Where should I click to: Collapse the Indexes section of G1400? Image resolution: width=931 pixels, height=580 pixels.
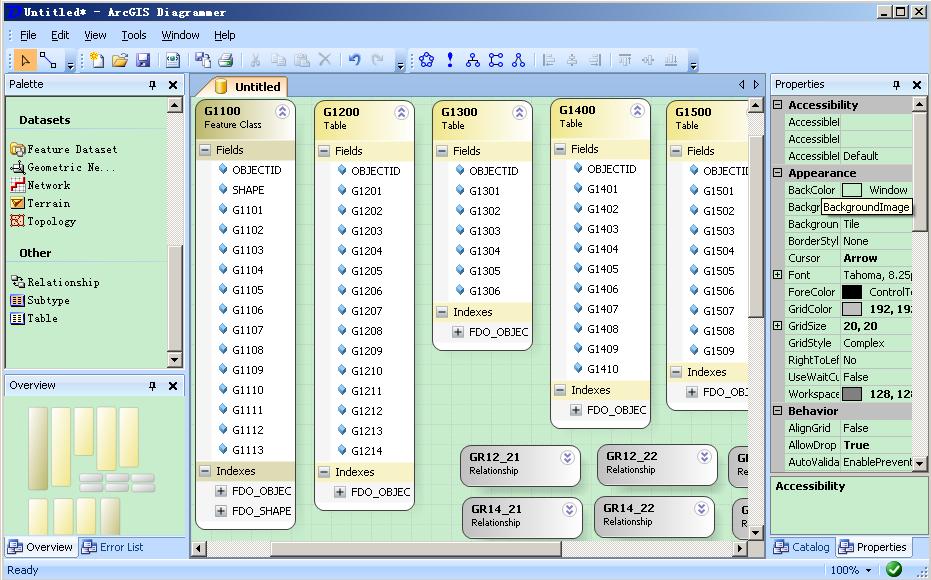(x=560, y=390)
